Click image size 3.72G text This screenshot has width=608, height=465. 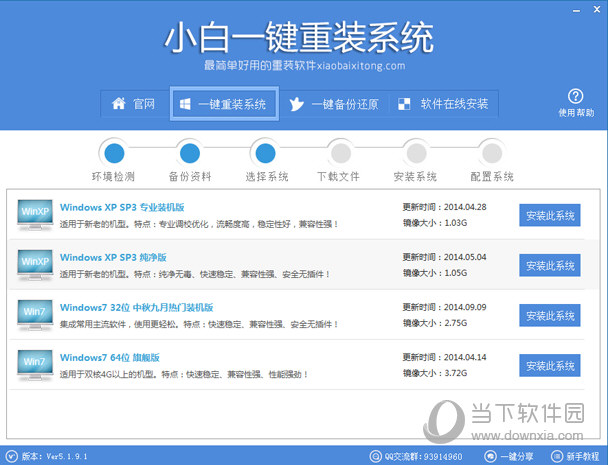456,373
